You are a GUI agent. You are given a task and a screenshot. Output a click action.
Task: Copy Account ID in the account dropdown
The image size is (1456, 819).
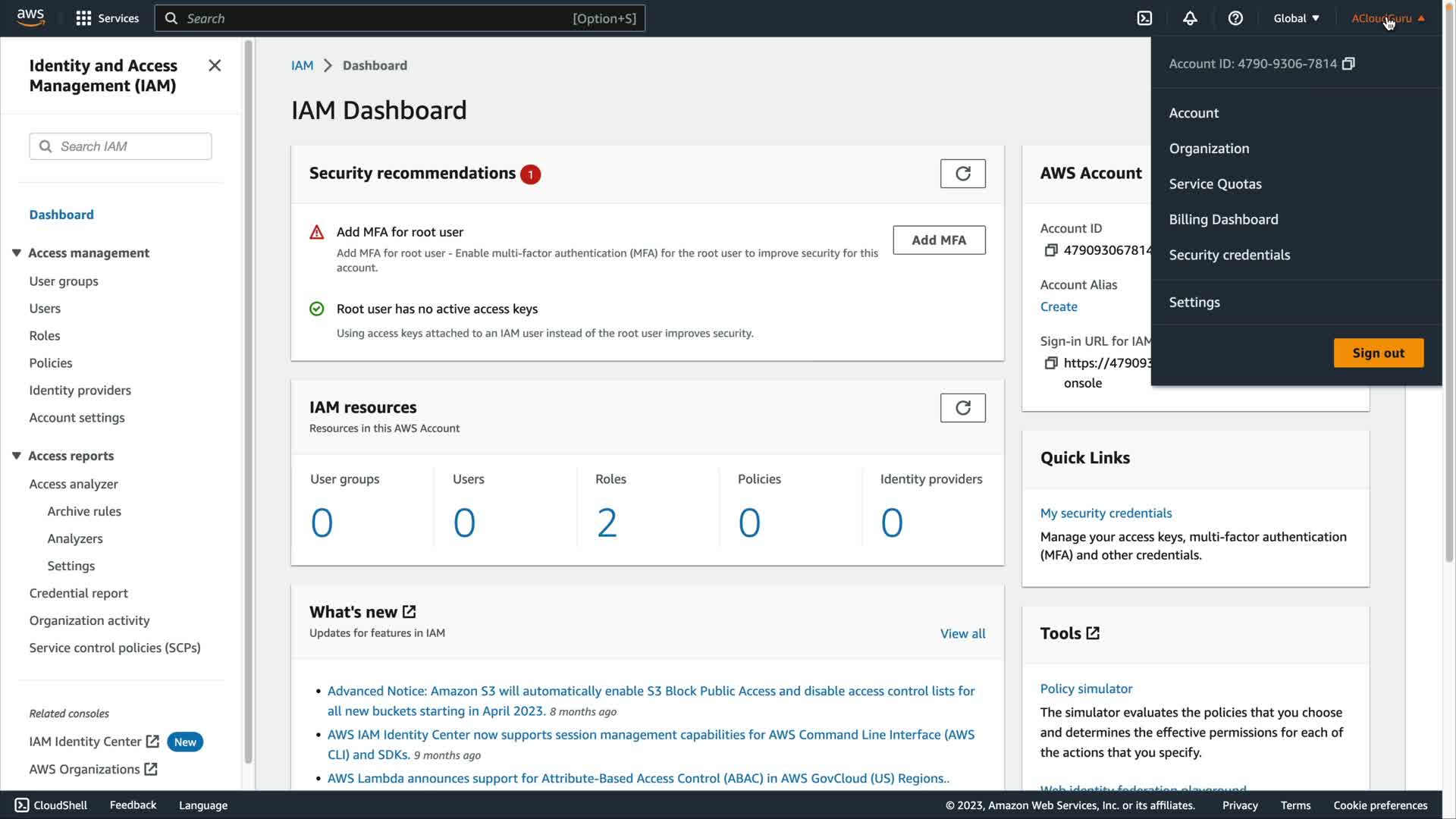tap(1348, 64)
